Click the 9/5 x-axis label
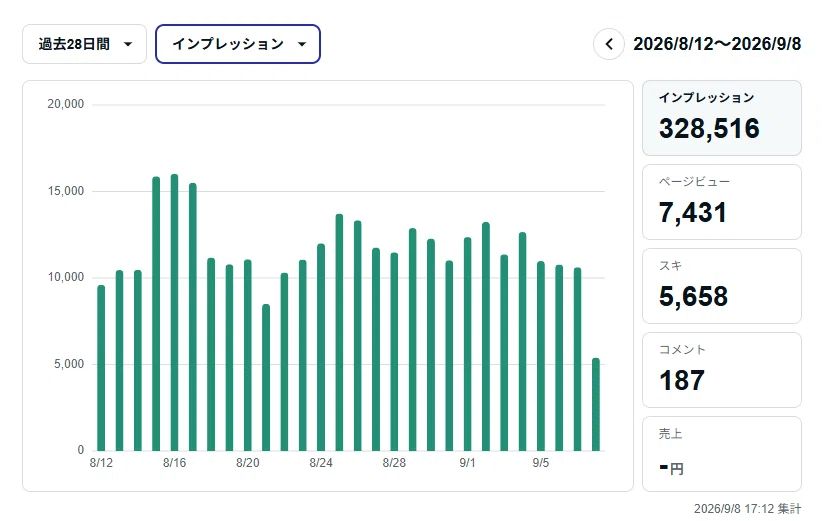The width and height of the screenshot is (824, 521). point(541,463)
